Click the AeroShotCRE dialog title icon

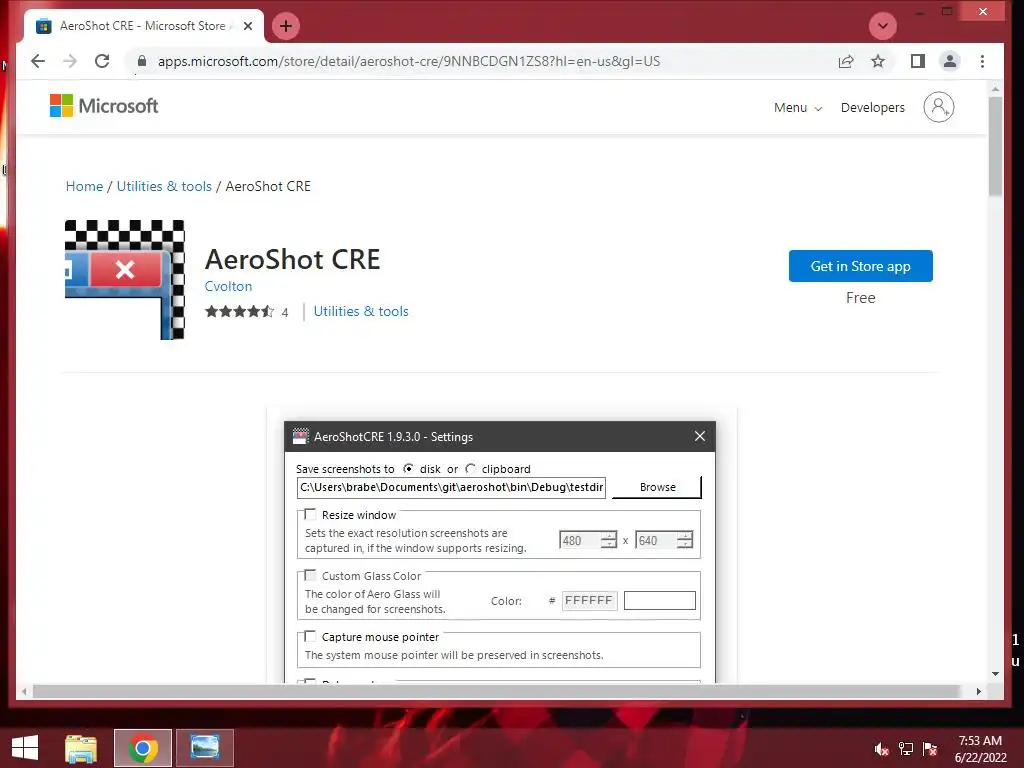300,436
